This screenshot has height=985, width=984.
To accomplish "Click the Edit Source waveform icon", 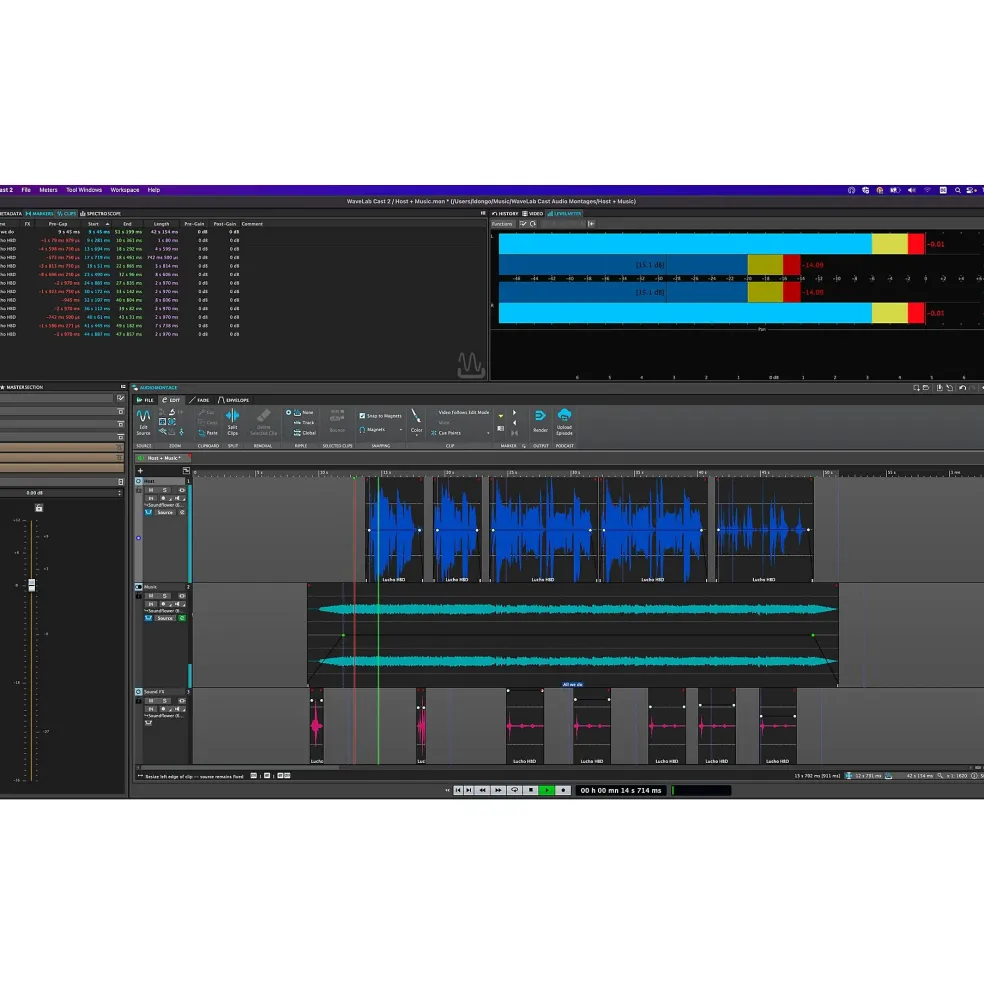I will [x=144, y=416].
